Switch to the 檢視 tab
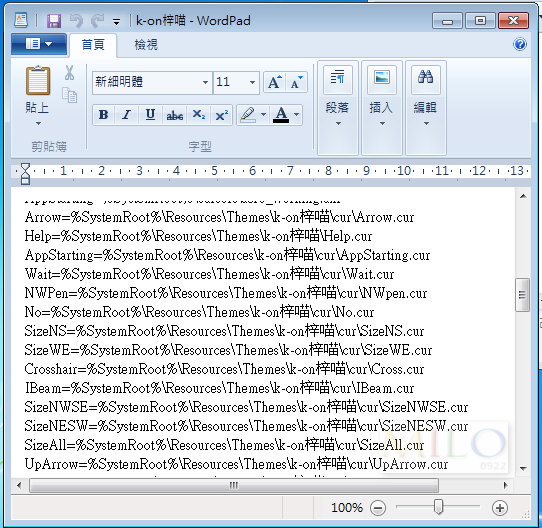This screenshot has height=528, width=542. (146, 45)
